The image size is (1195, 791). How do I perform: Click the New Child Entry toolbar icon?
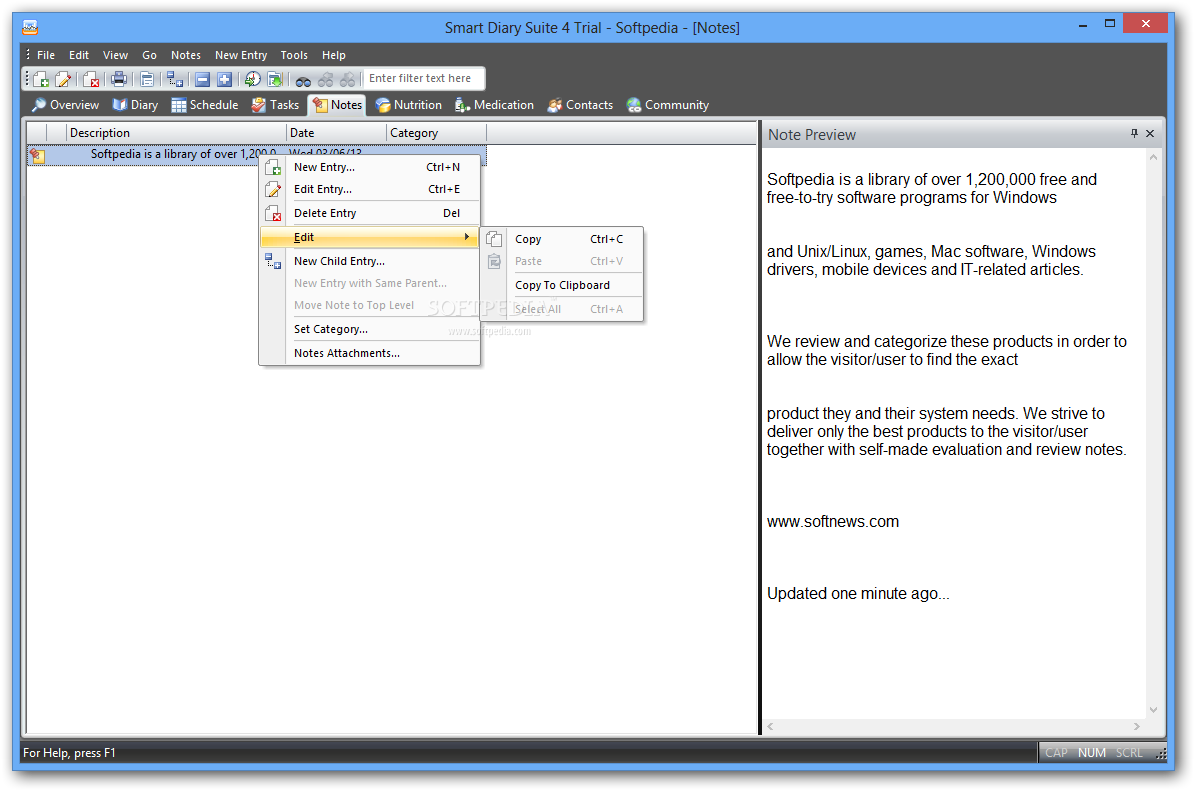(x=175, y=79)
